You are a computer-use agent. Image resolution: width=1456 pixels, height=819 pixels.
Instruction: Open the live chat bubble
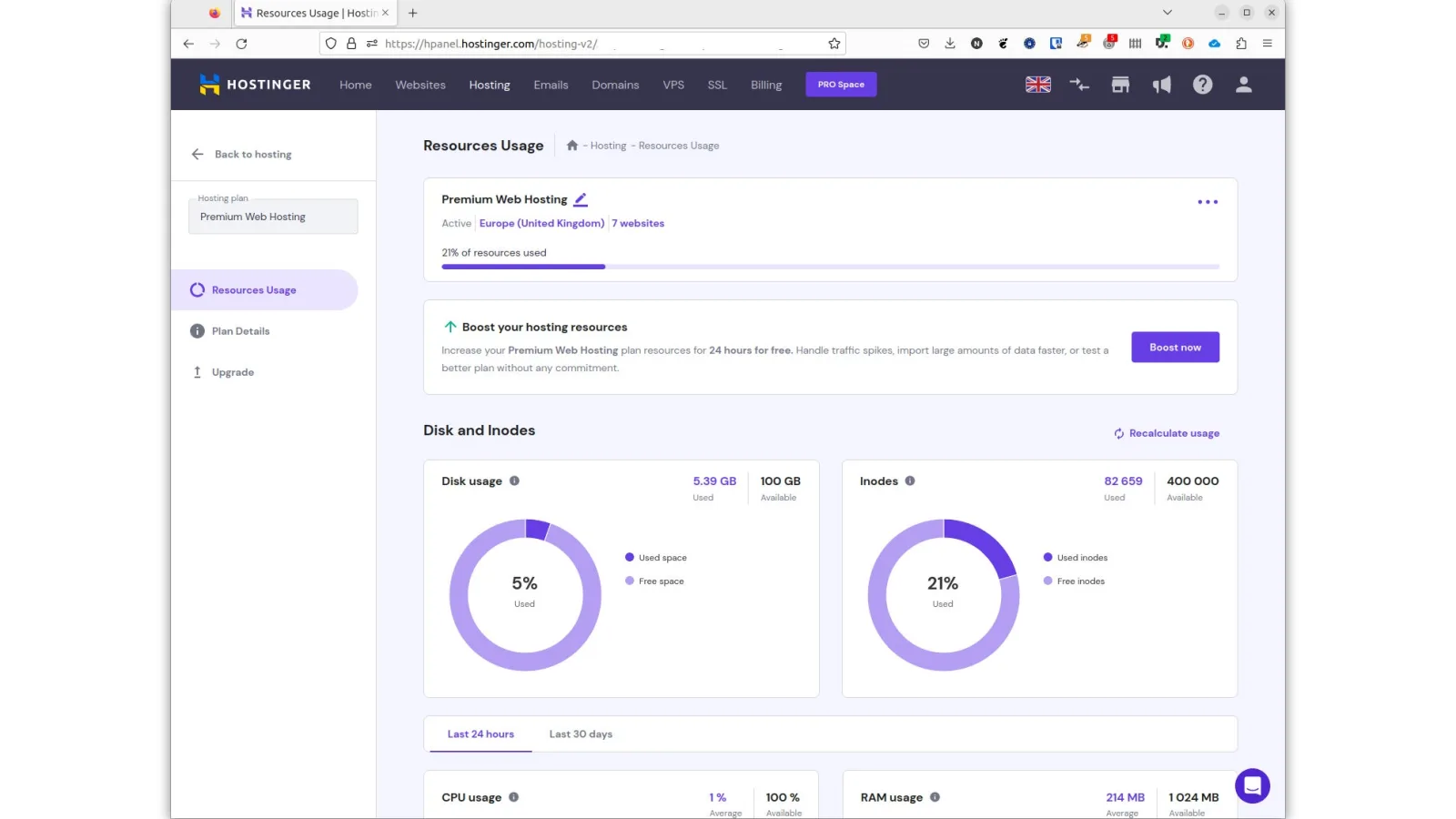[1252, 785]
